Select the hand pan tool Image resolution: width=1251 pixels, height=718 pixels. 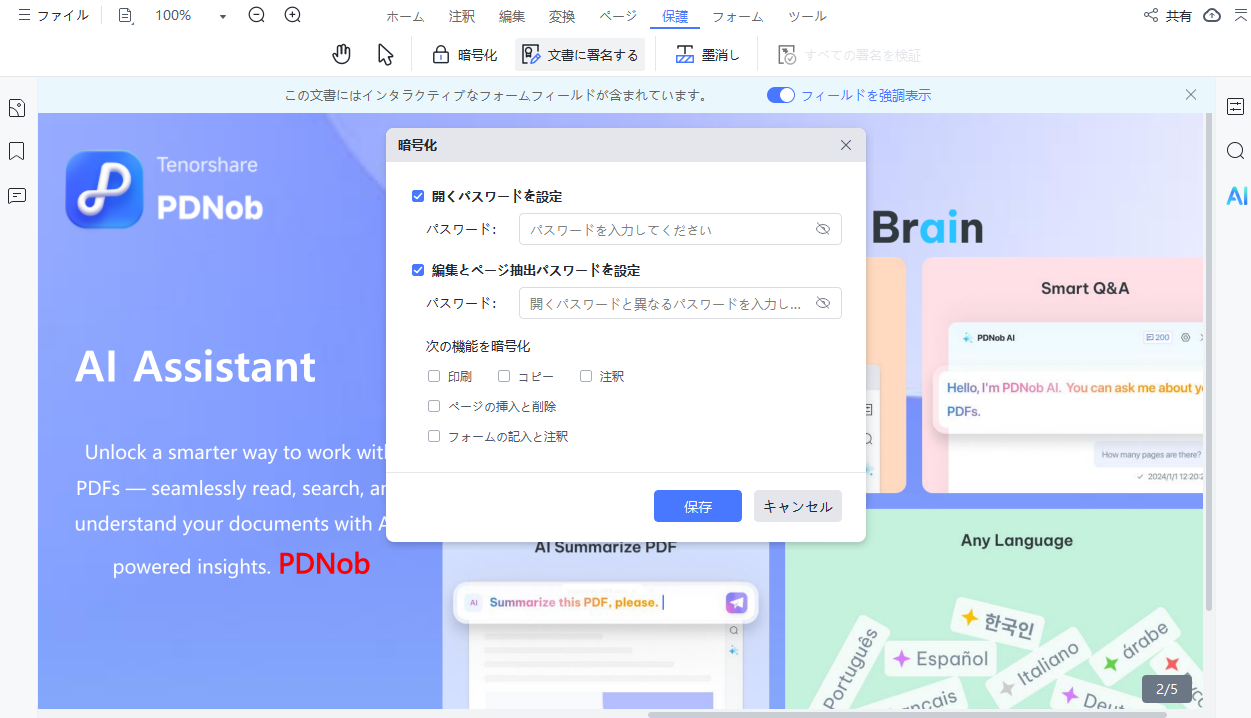[343, 54]
